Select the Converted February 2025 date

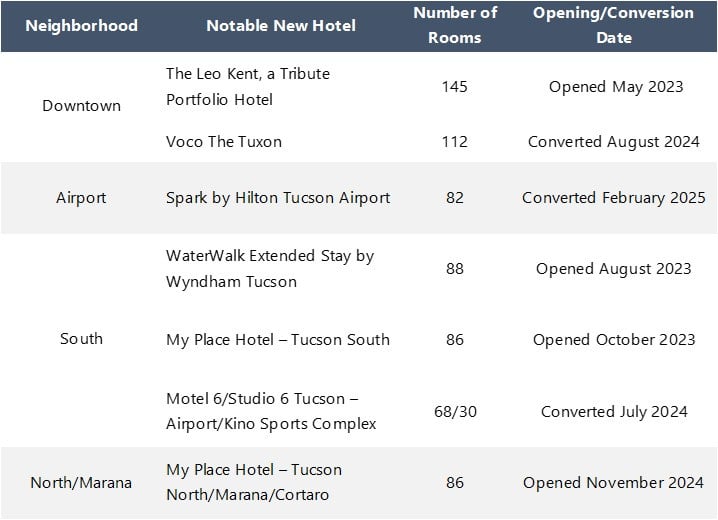[x=613, y=197]
